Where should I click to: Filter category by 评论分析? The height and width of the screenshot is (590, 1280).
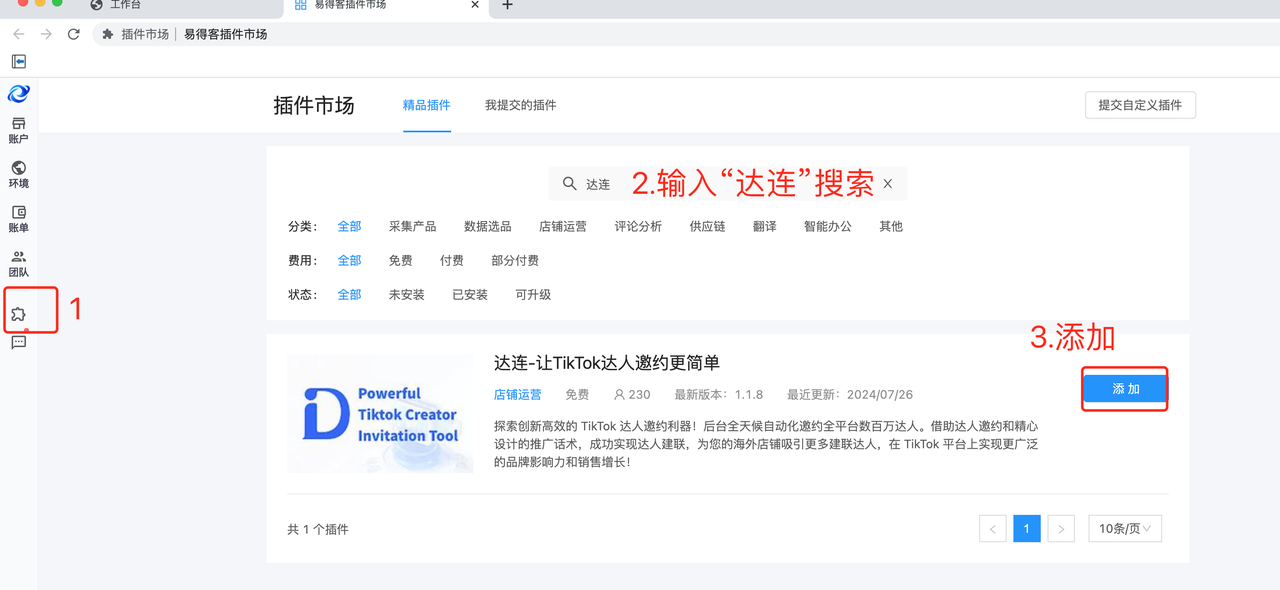click(638, 227)
